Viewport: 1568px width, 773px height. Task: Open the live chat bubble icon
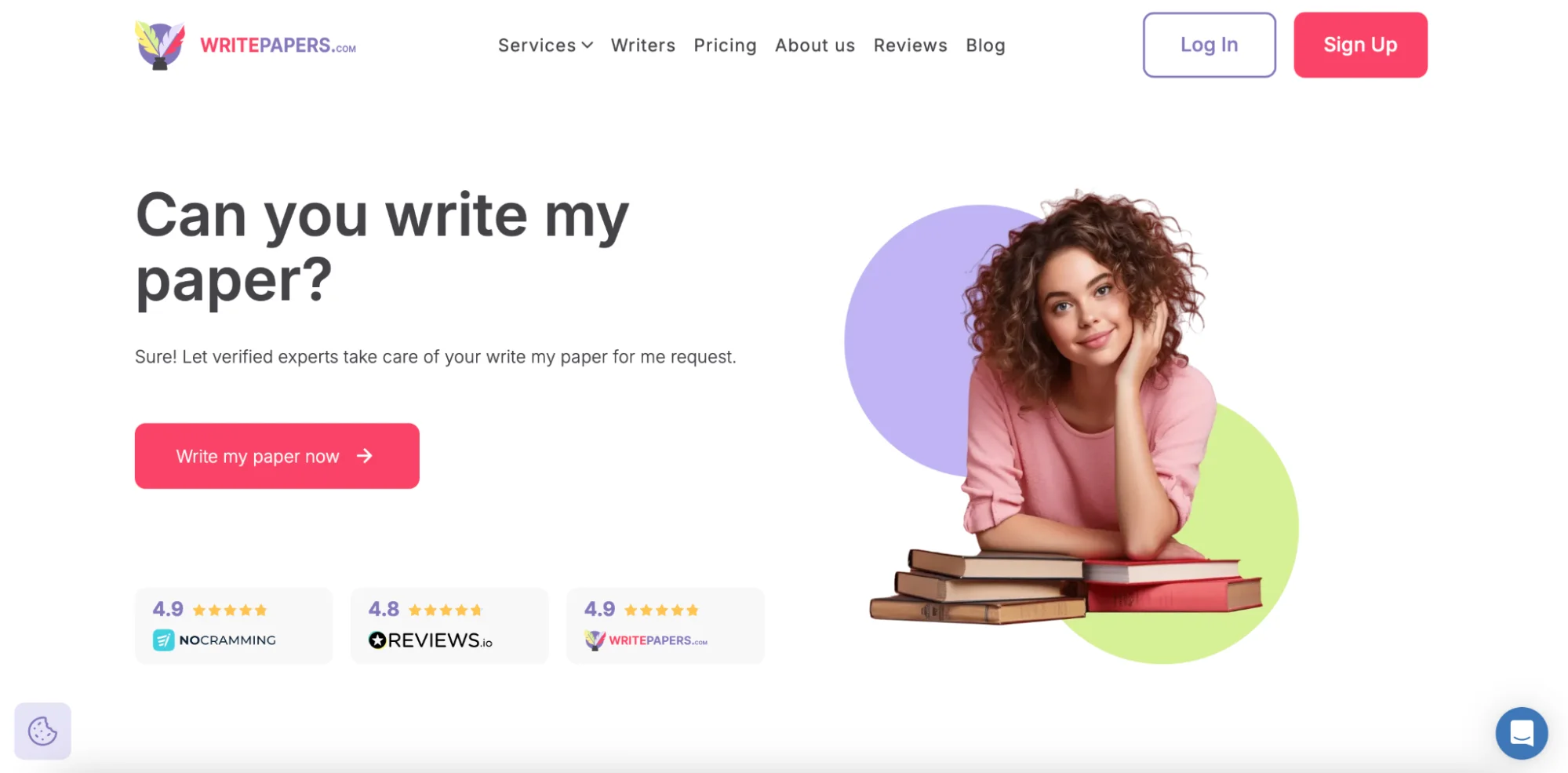pos(1521,733)
